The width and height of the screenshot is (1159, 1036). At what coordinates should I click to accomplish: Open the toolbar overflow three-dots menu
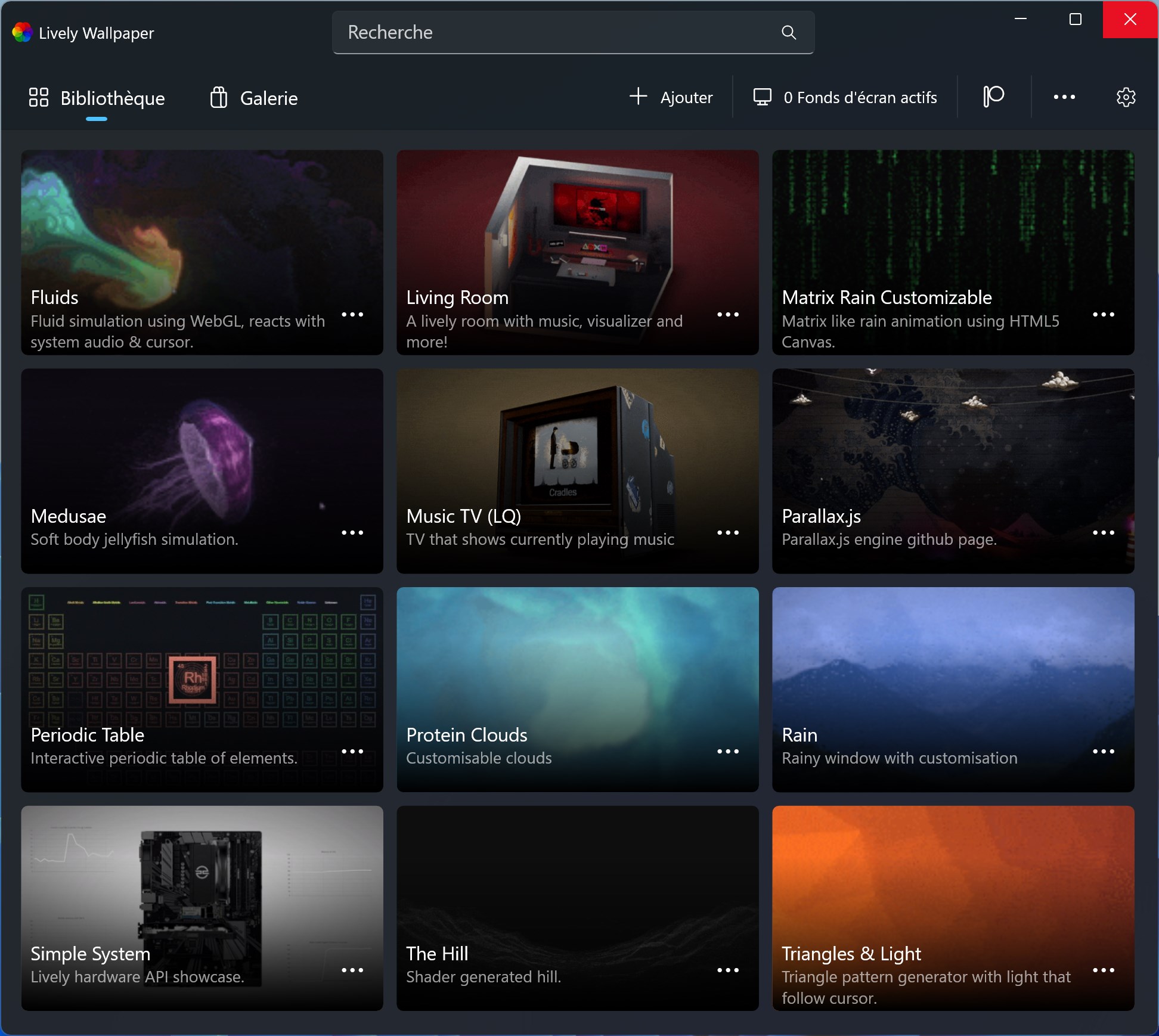point(1064,97)
